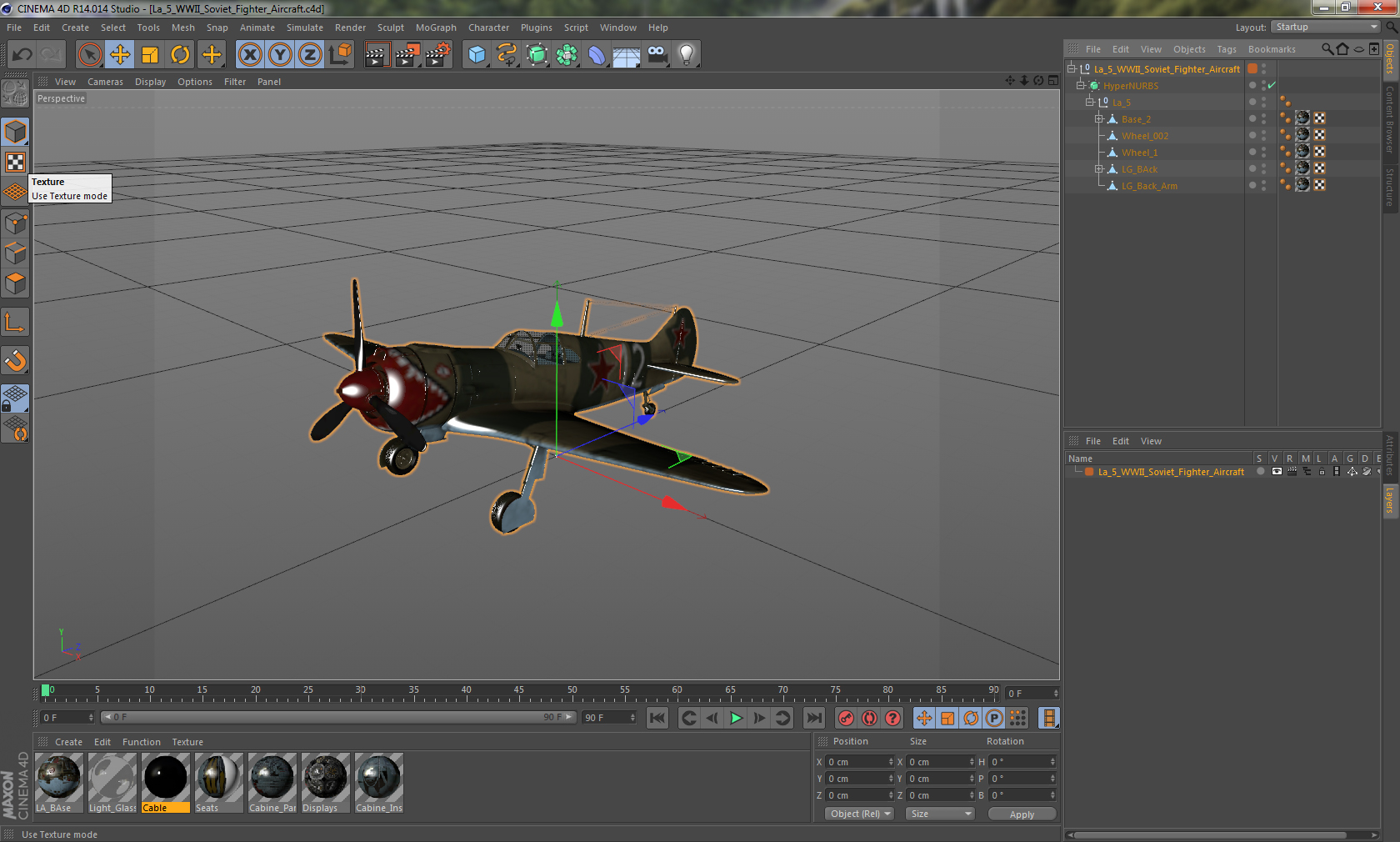Expand the LG_BAck object

click(1099, 169)
